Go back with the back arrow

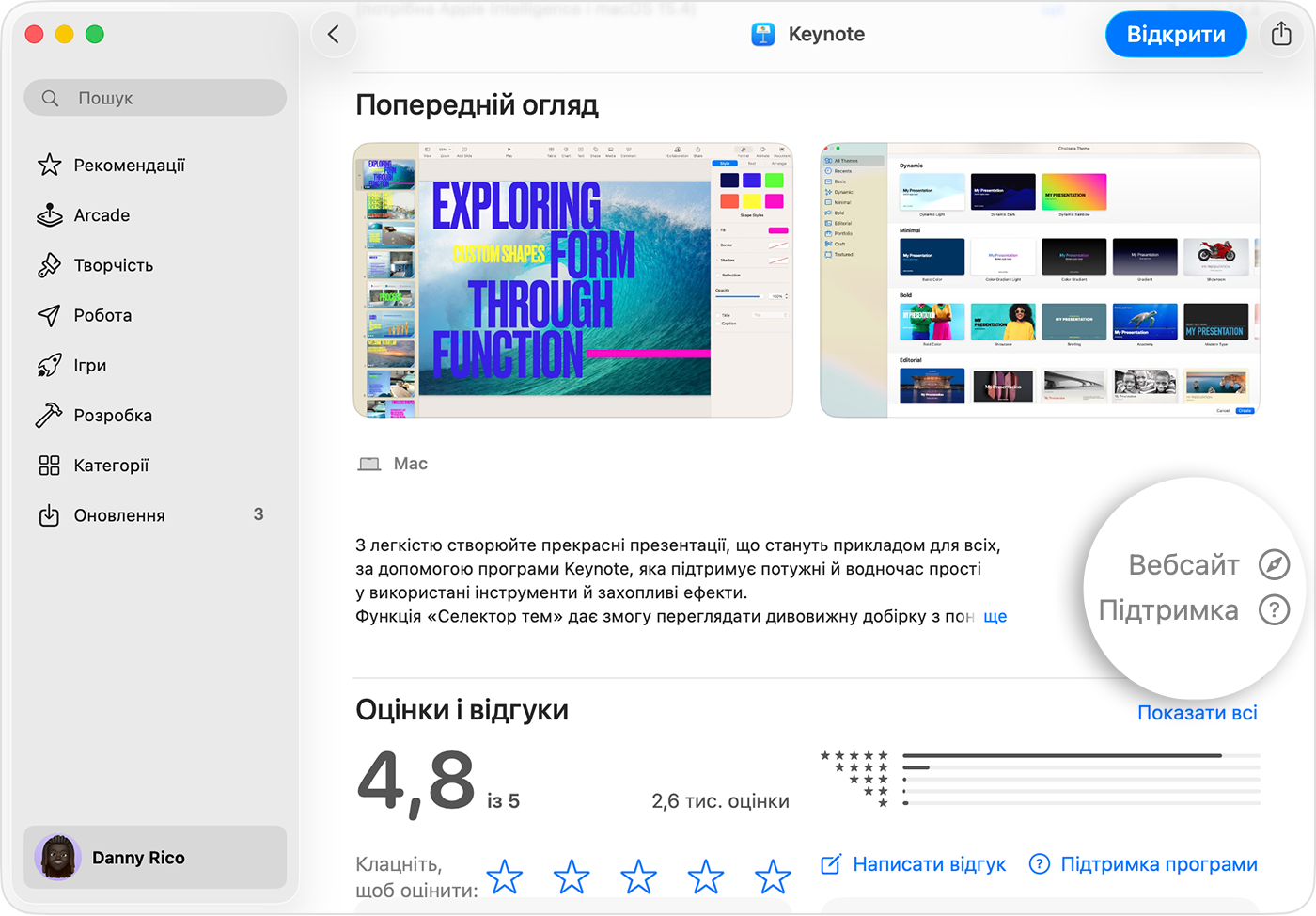334,32
